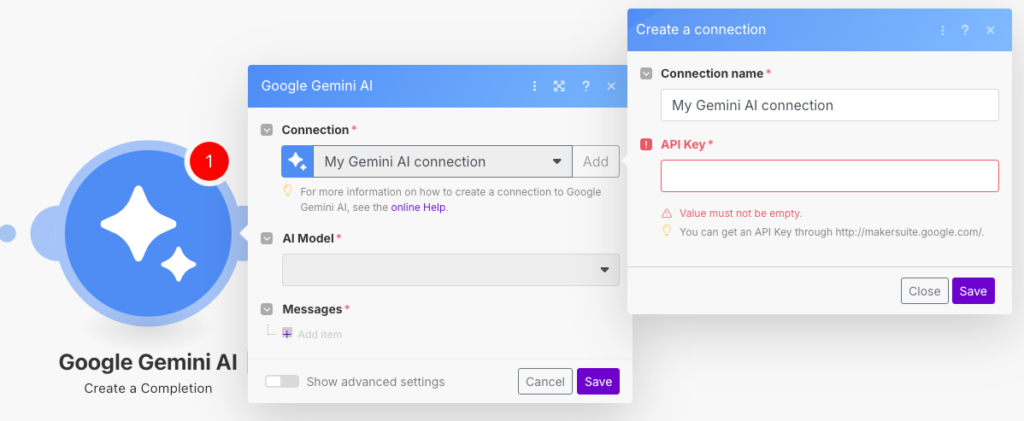
Task: Click the red error badge on the module
Action: pos(209,161)
